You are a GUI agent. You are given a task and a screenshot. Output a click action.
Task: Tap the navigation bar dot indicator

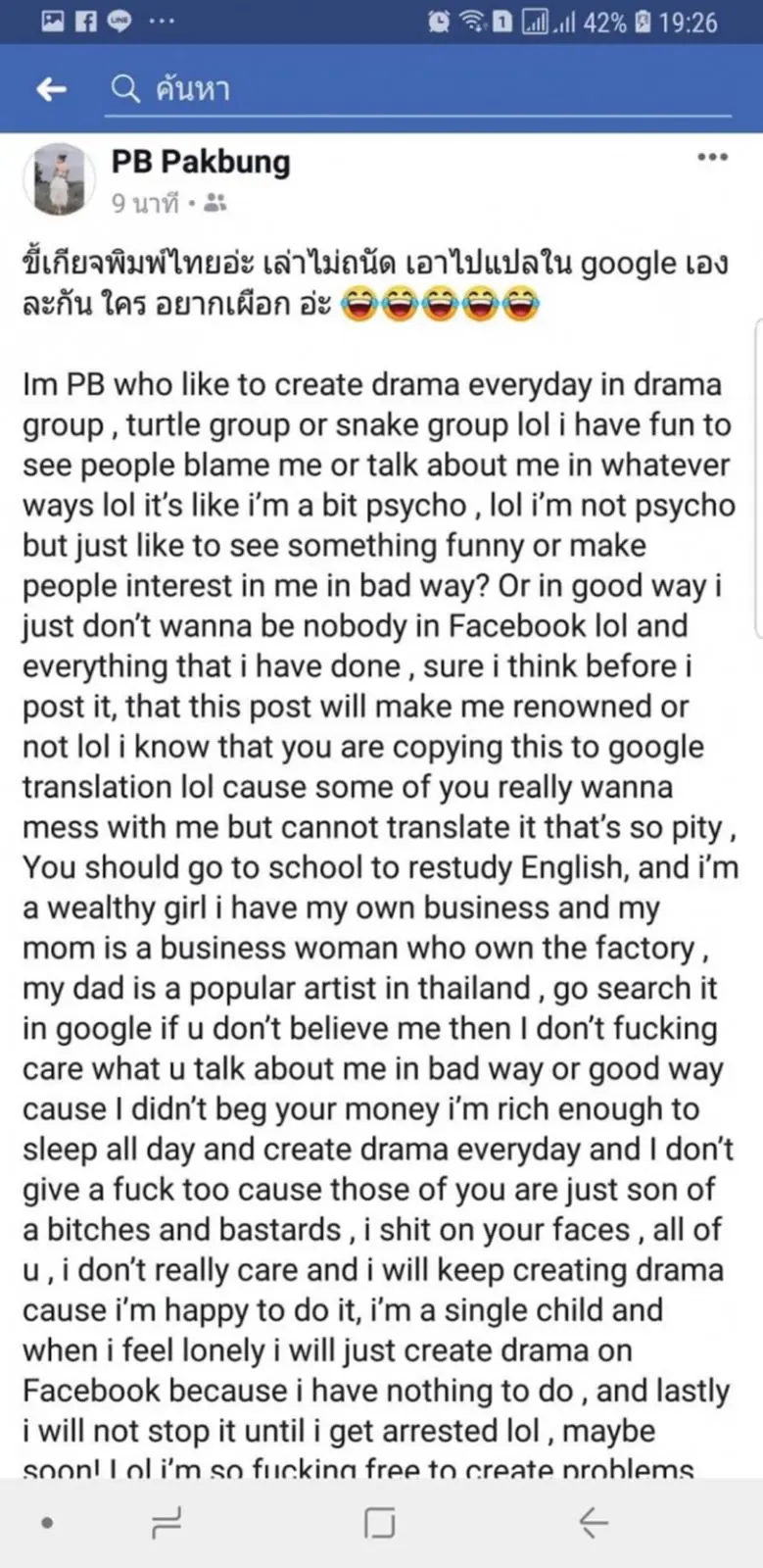(x=47, y=1522)
